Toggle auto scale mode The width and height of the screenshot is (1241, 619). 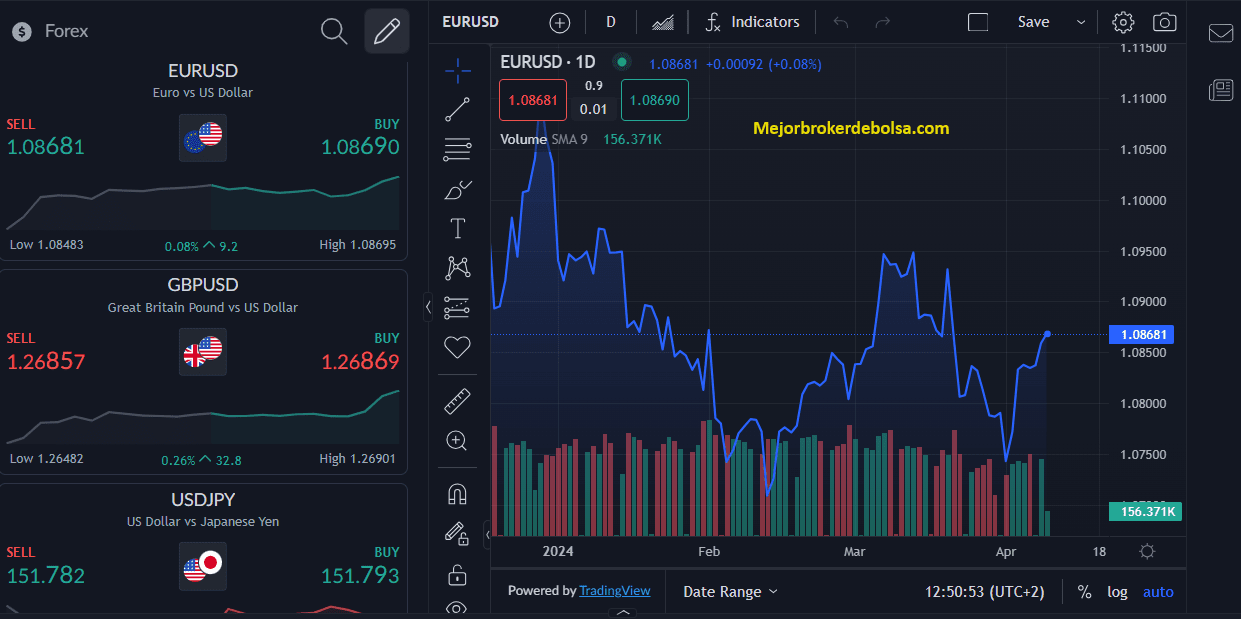(x=1158, y=592)
